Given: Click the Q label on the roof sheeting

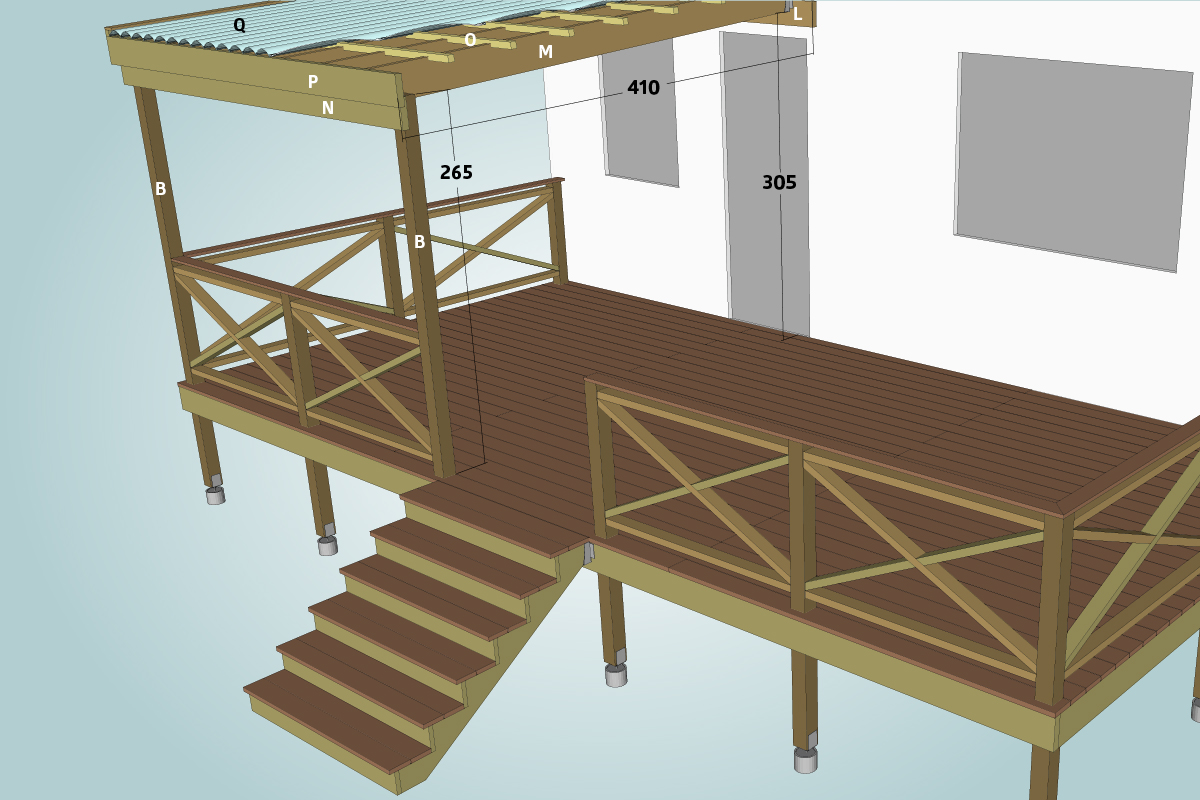Looking at the screenshot, I should (x=239, y=26).
